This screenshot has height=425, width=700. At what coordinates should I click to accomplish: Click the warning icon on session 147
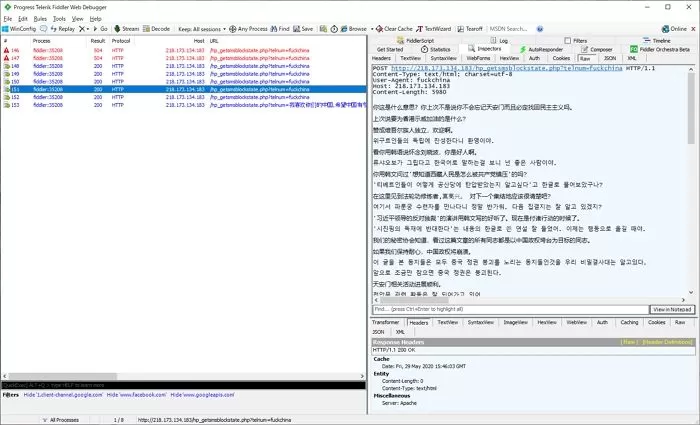[x=6, y=58]
